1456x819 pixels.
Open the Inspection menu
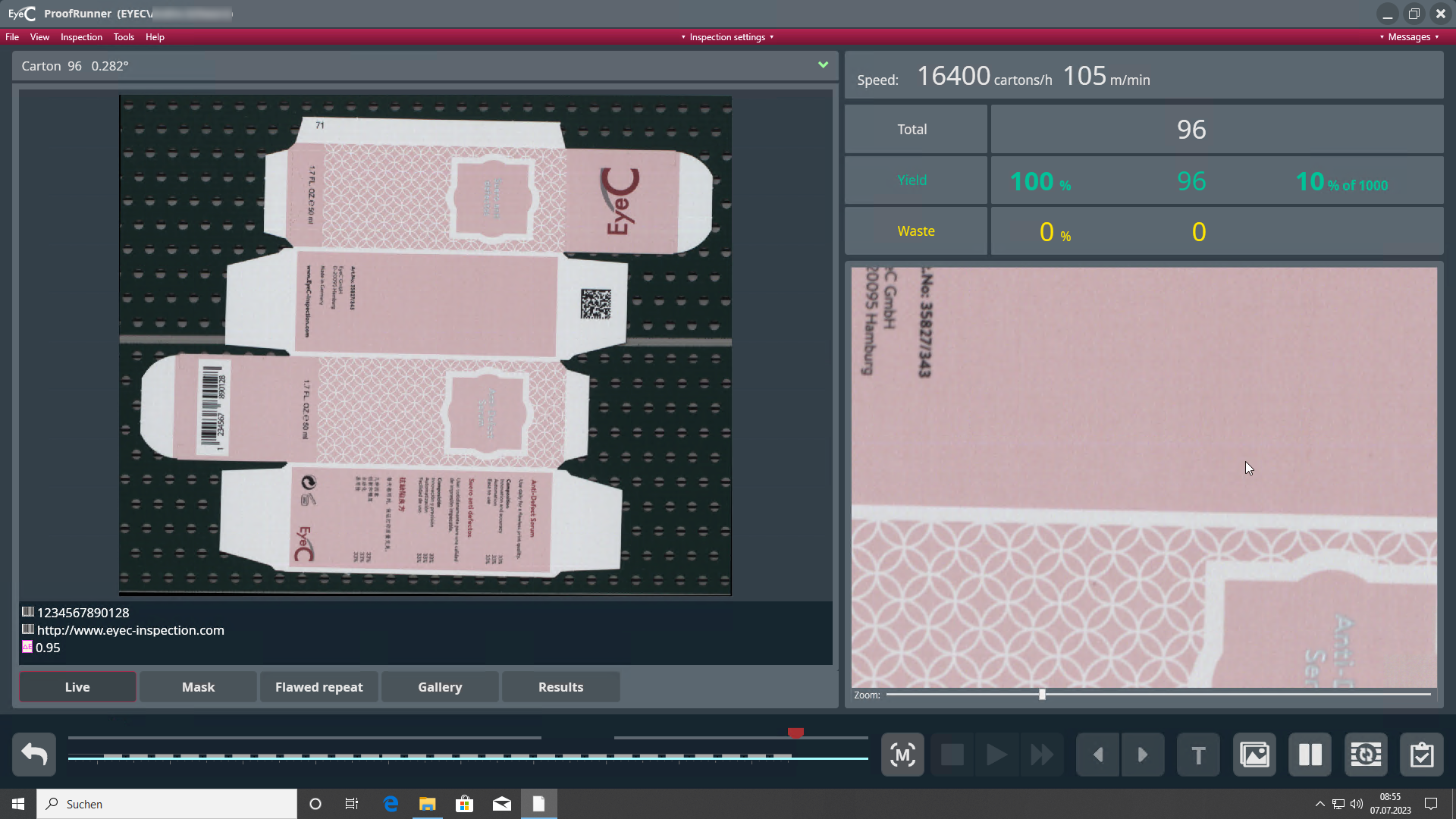pos(81,37)
